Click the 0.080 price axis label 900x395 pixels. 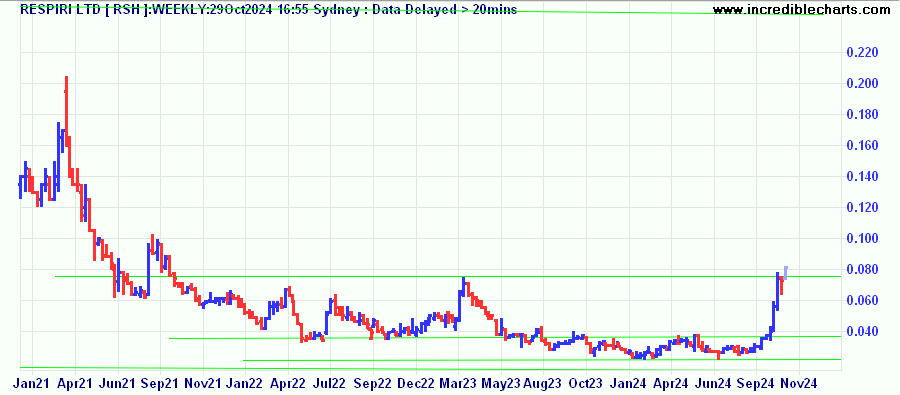click(863, 270)
